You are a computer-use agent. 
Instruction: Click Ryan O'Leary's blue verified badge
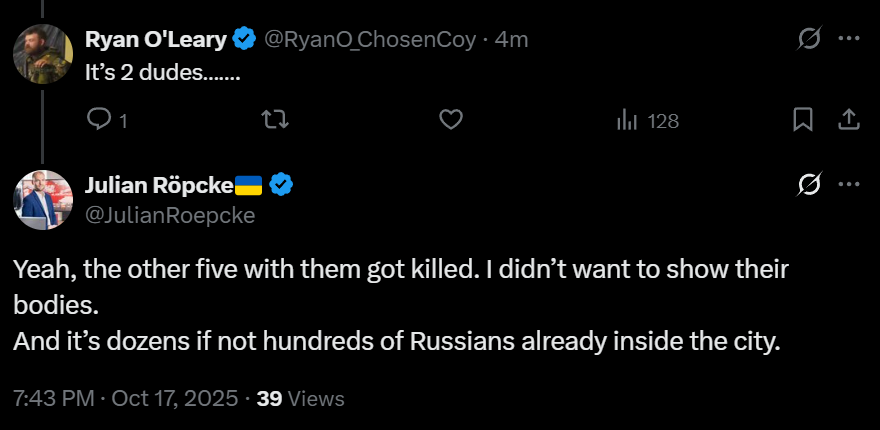pyautogui.click(x=244, y=40)
